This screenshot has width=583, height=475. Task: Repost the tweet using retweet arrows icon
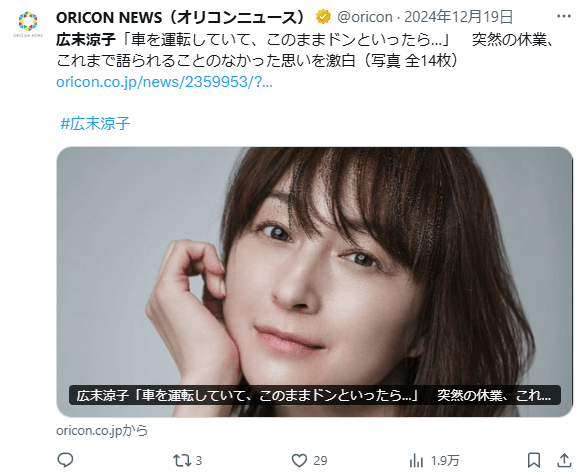point(182,461)
